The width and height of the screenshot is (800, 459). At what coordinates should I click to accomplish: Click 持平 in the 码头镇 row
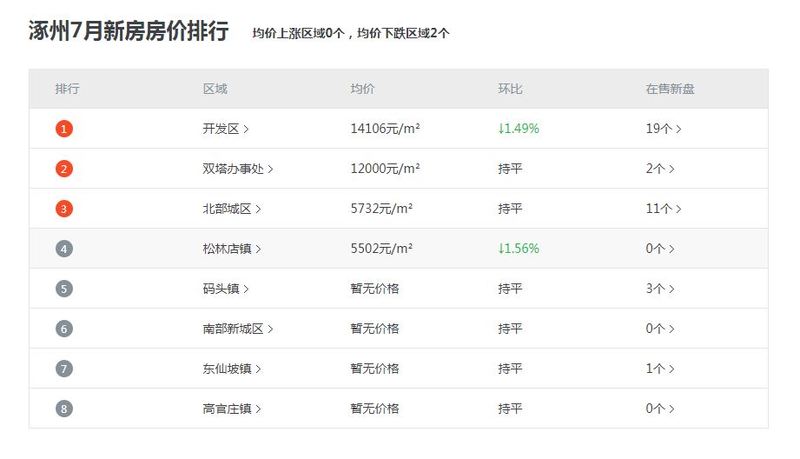[510, 289]
